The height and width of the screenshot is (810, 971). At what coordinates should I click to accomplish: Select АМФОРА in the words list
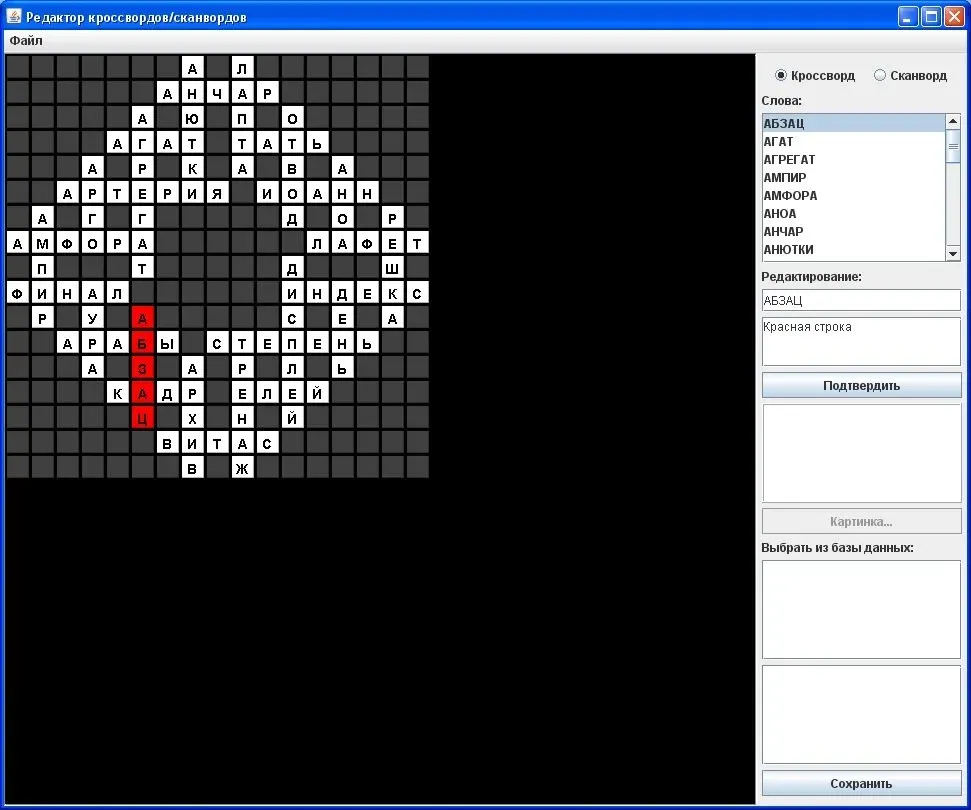coord(790,196)
